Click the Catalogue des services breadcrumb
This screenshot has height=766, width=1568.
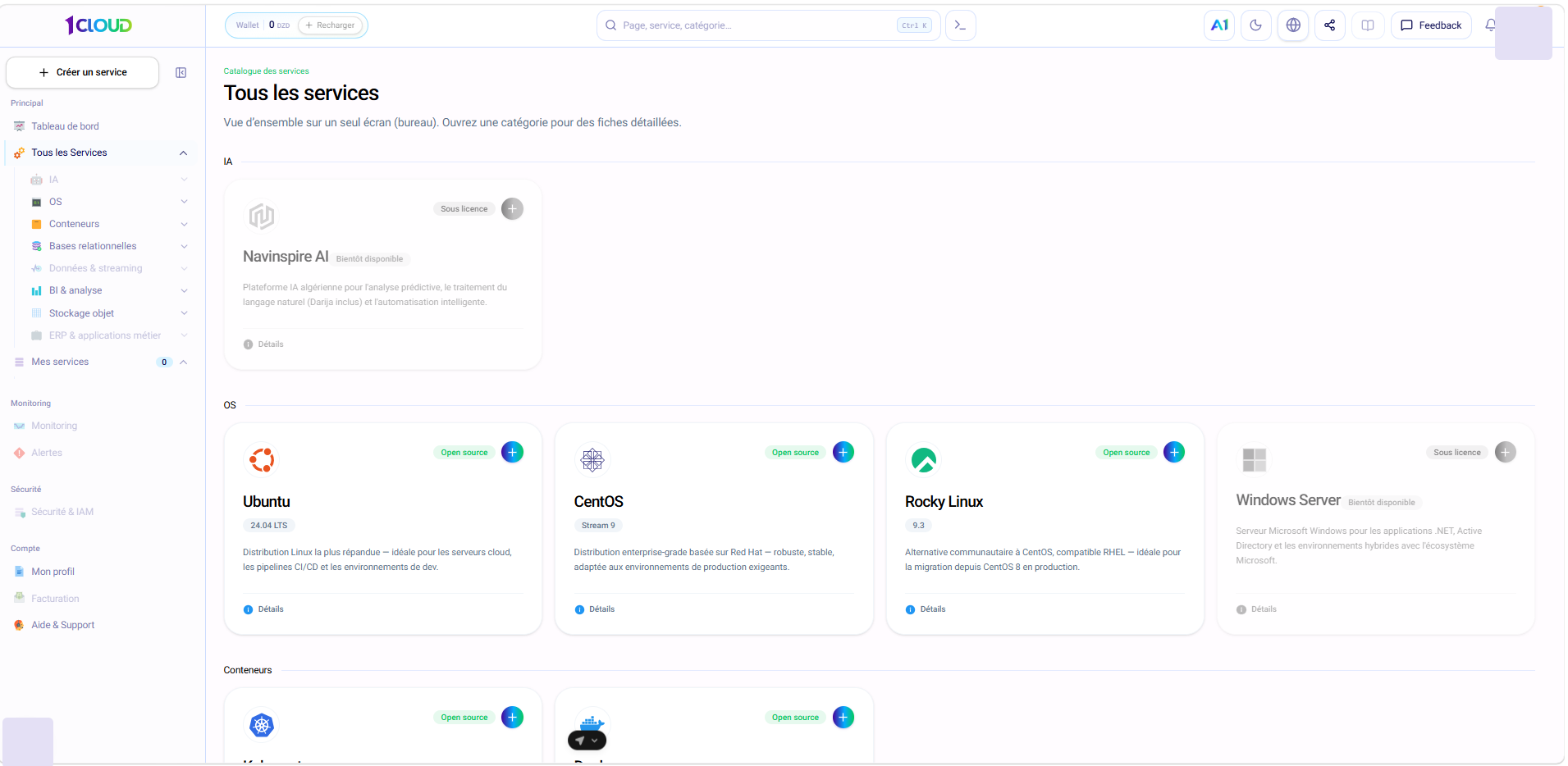click(x=267, y=71)
